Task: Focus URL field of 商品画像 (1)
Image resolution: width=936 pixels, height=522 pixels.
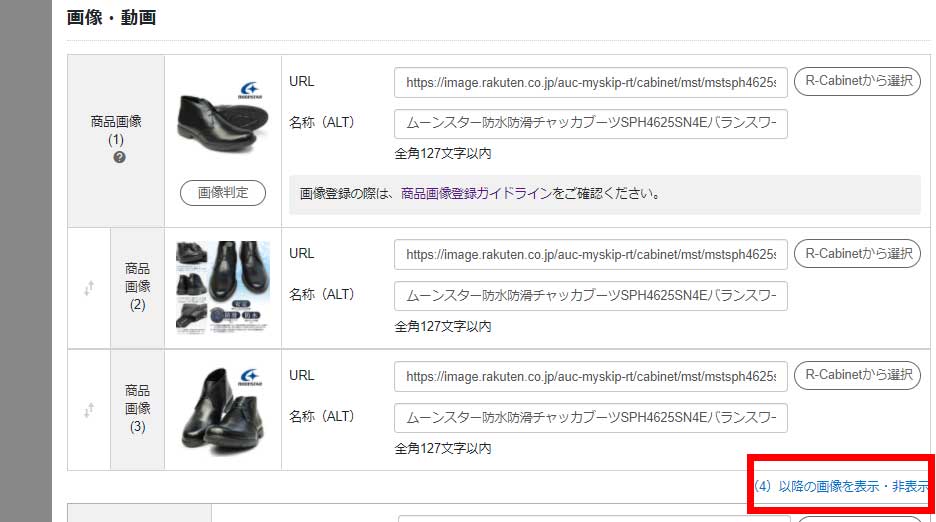Action: (590, 82)
